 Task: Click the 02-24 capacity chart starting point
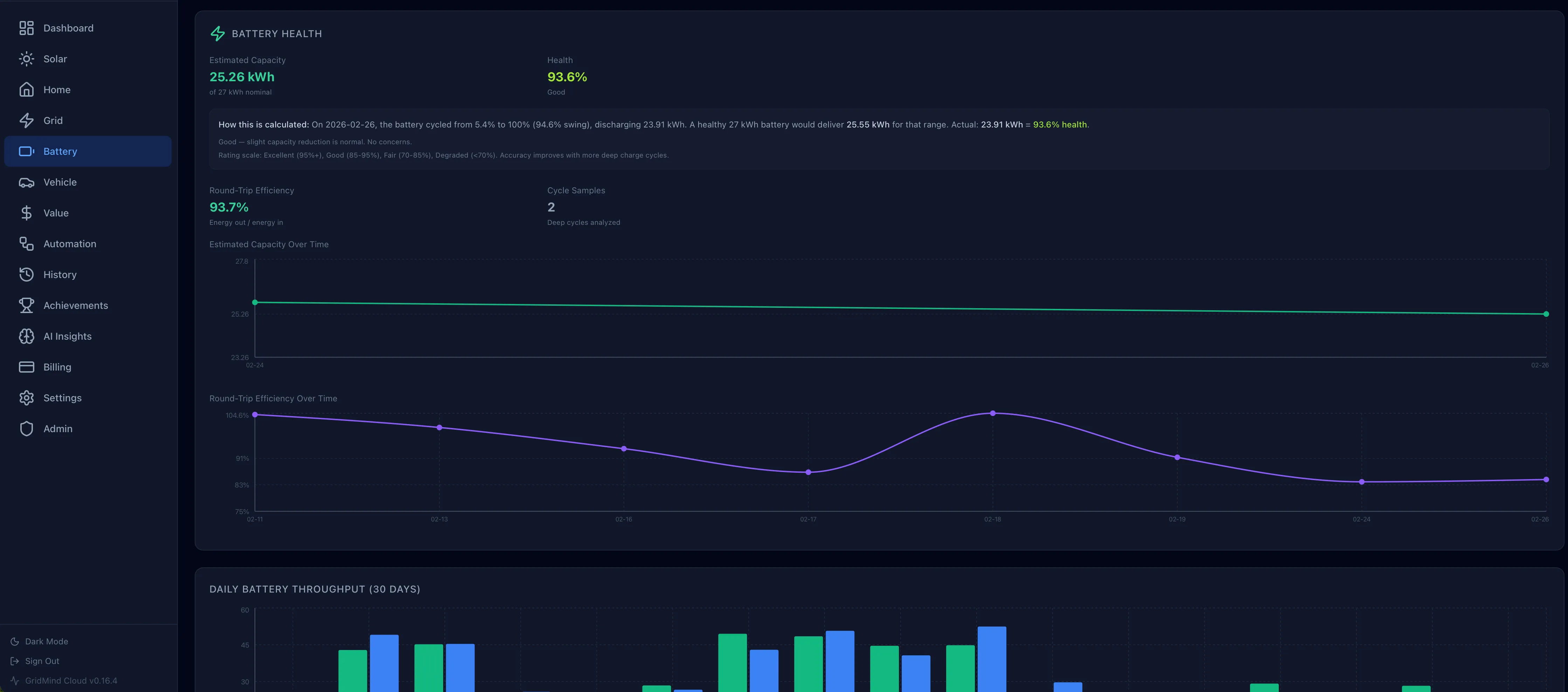coord(255,303)
